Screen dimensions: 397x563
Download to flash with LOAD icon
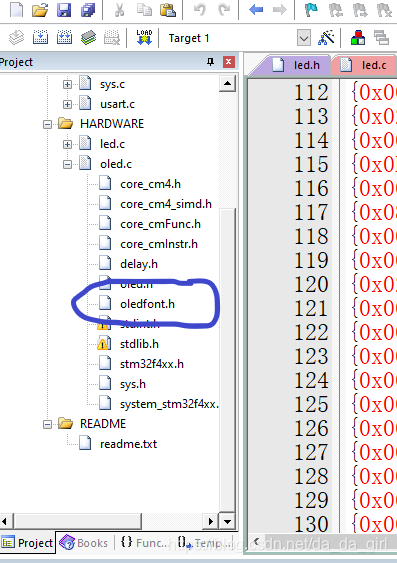pos(144,37)
